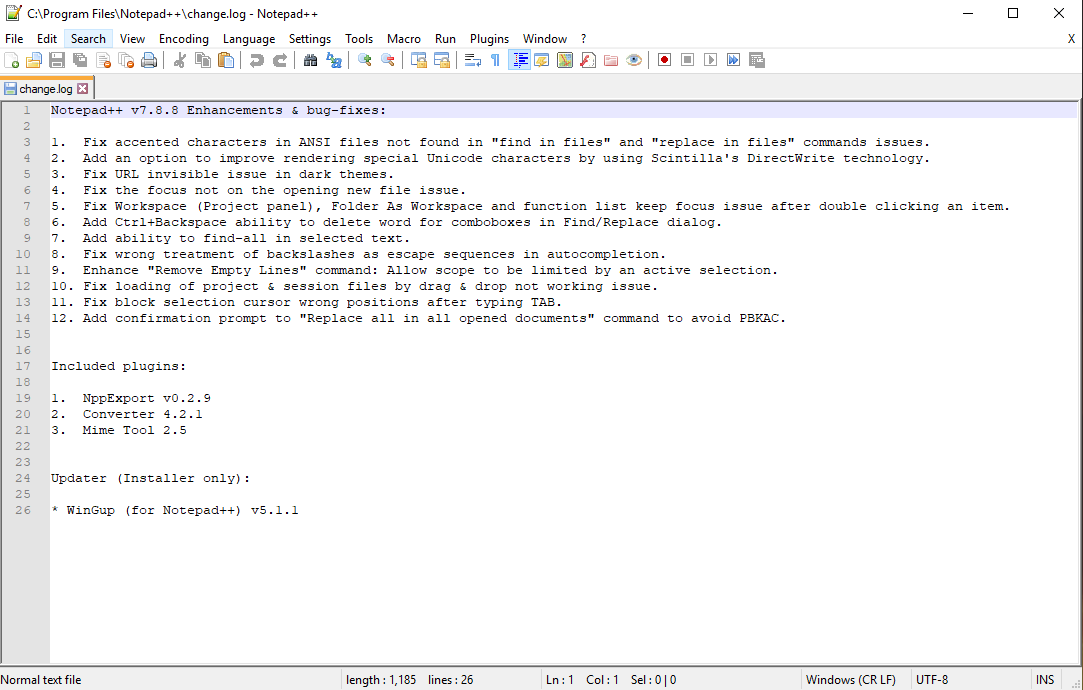Create a new file using the New toolbar icon

click(x=12, y=60)
